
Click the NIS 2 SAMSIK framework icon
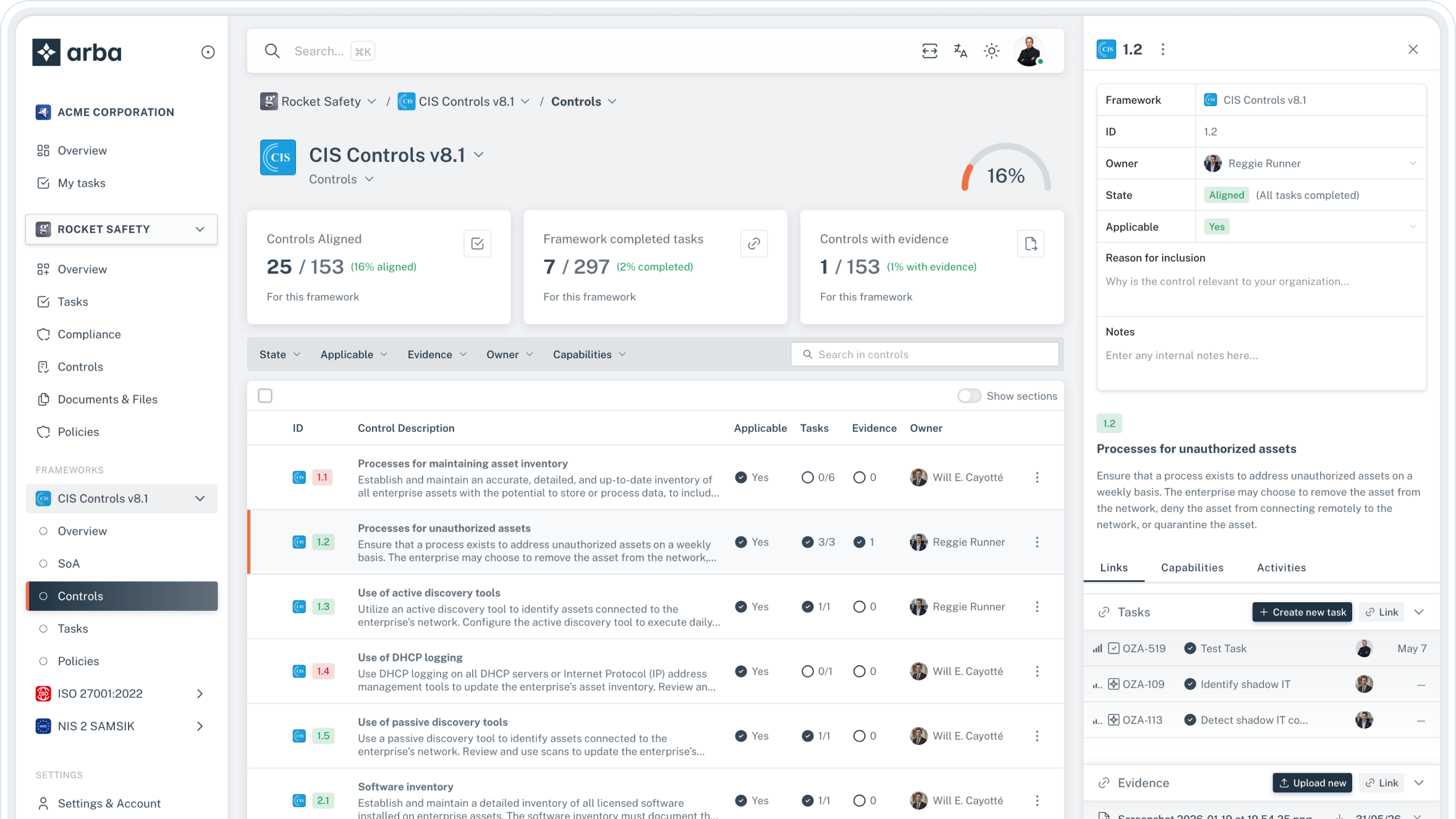pos(43,726)
